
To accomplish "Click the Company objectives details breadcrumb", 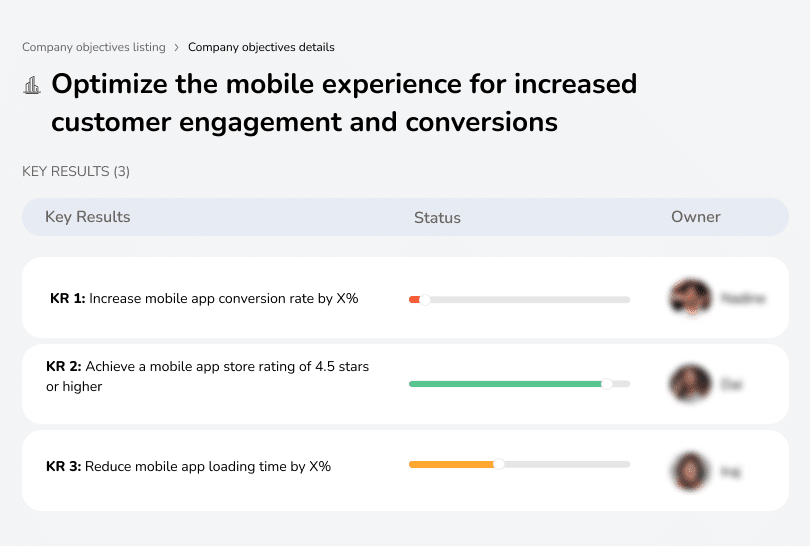I will pos(261,47).
